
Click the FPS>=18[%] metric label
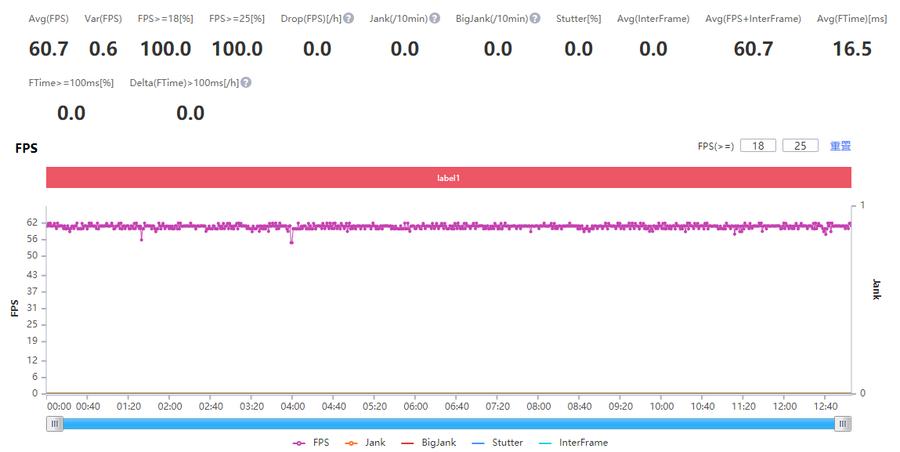pos(165,18)
